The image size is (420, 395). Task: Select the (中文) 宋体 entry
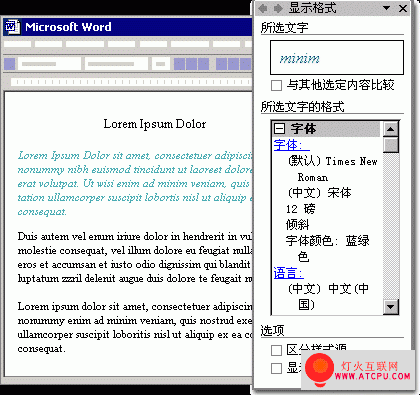(319, 193)
